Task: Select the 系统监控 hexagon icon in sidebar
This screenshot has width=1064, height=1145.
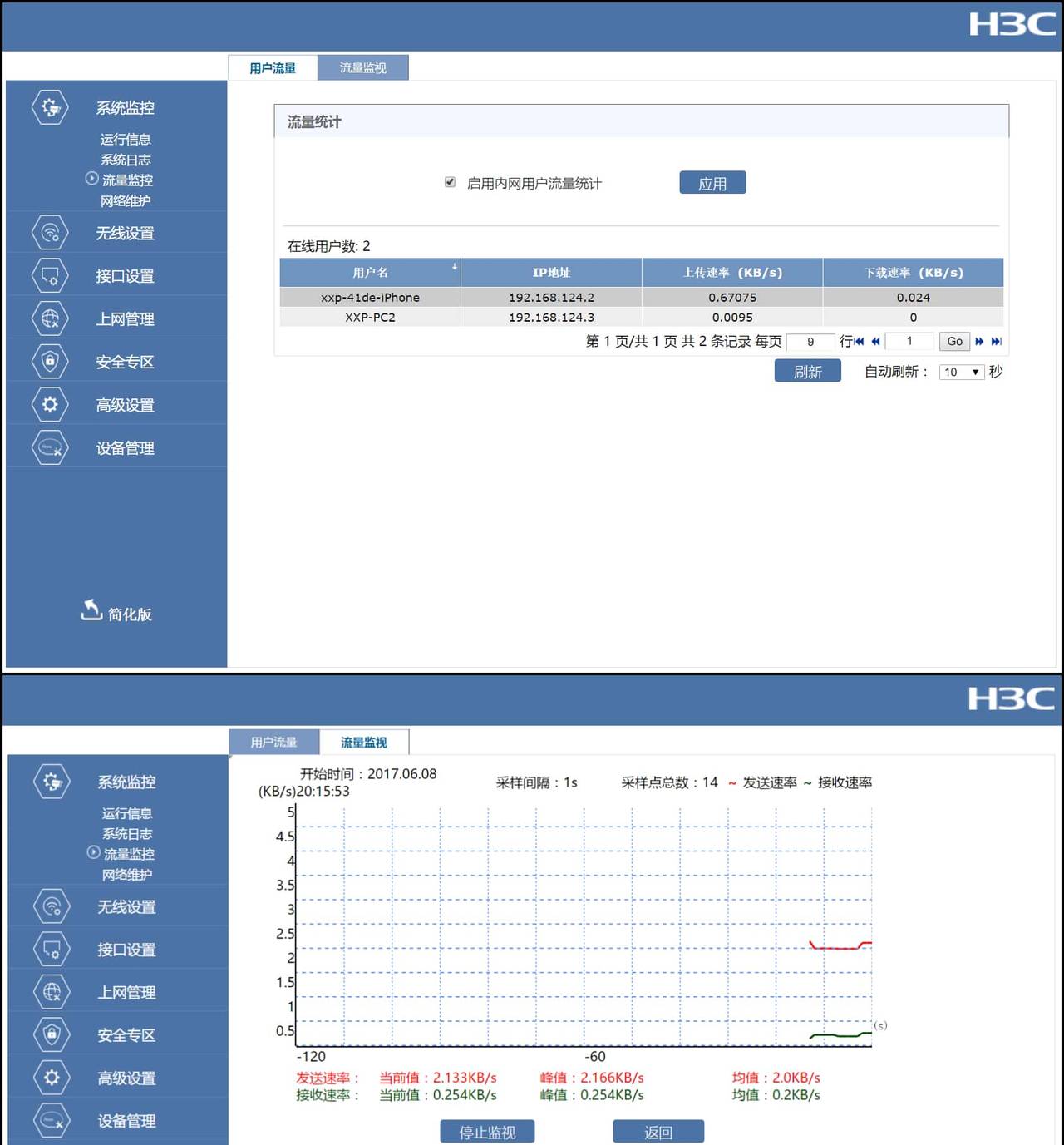Action: pyautogui.click(x=49, y=107)
